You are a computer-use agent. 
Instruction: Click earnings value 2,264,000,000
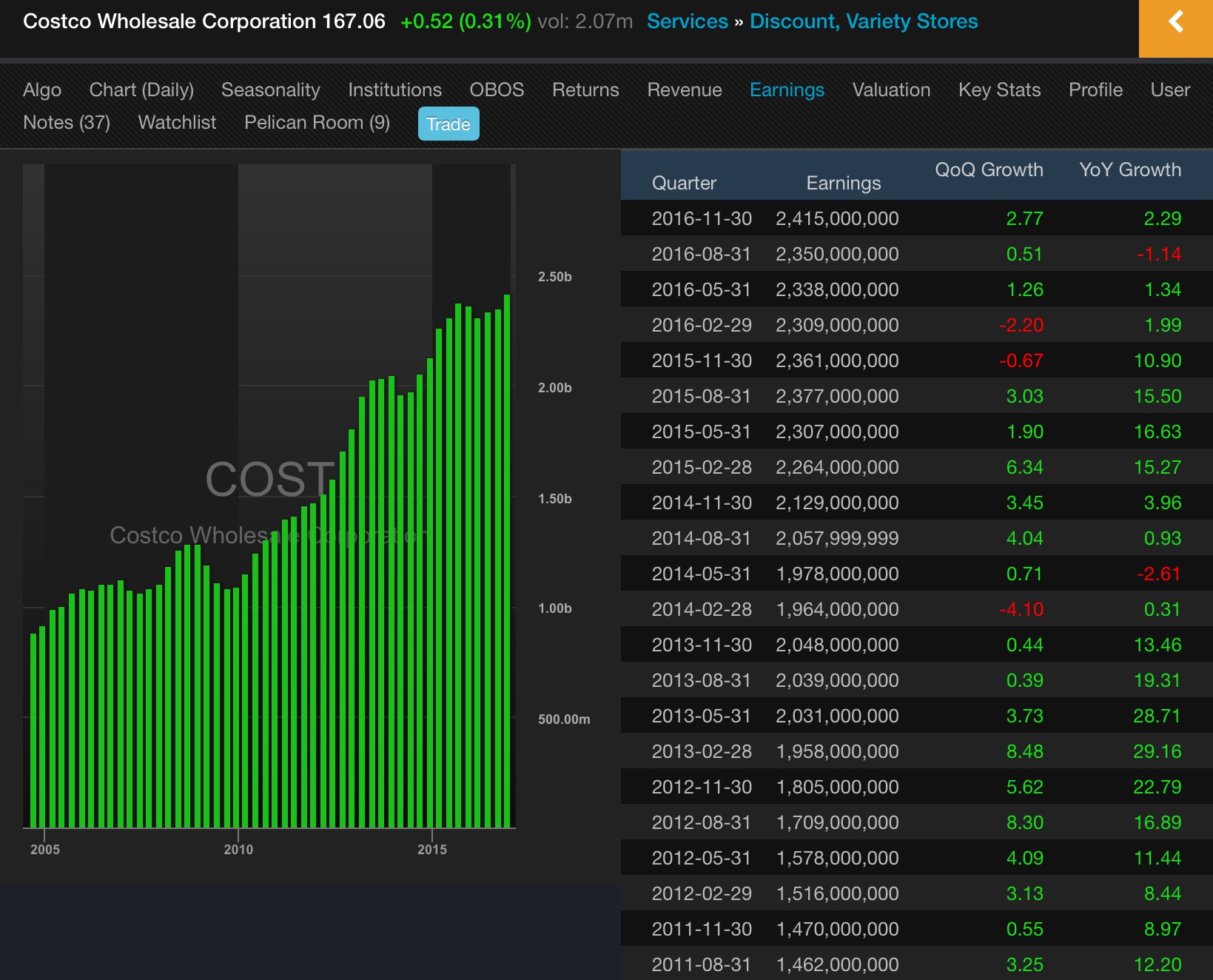tap(837, 467)
